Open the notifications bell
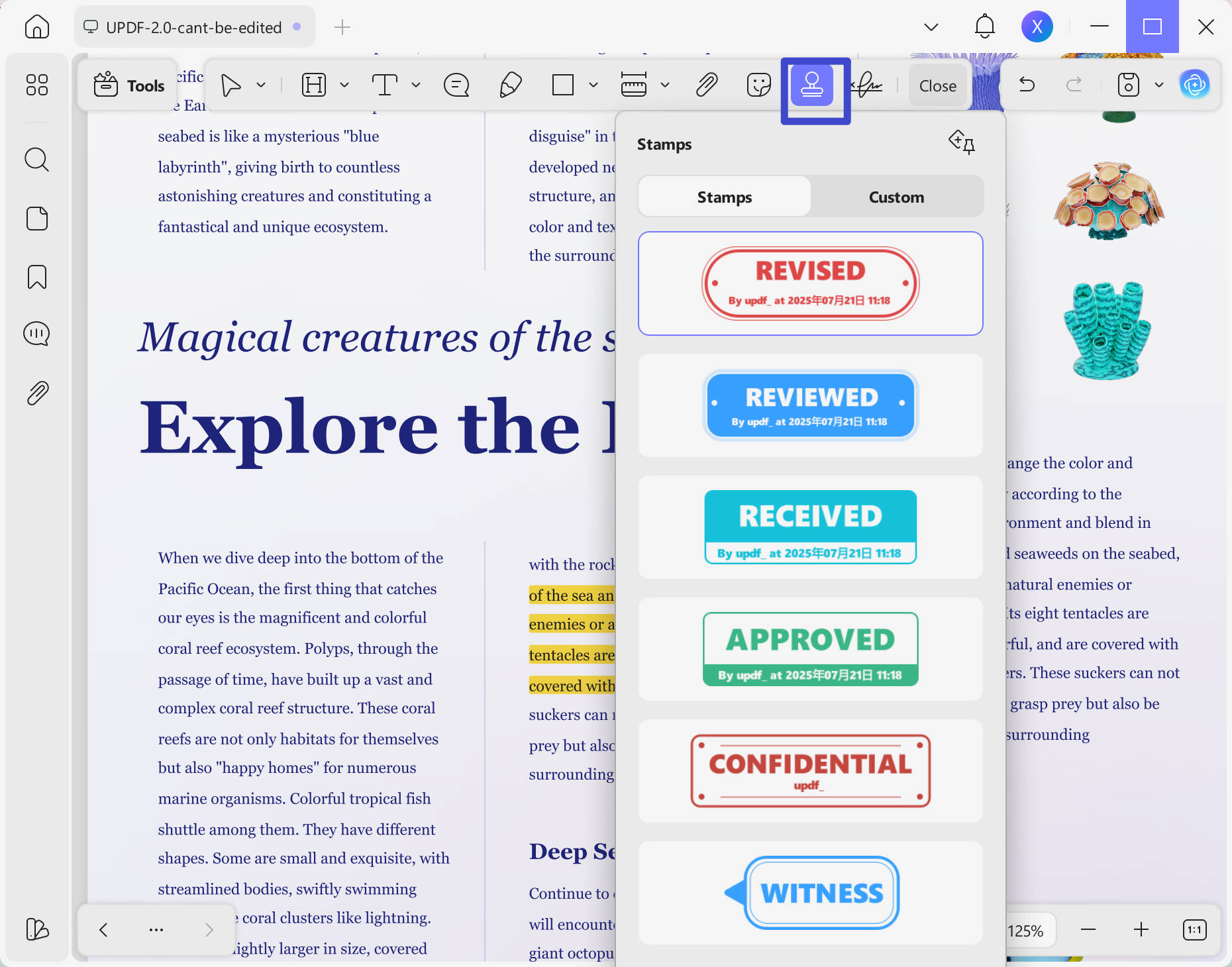The width and height of the screenshot is (1232, 967). pos(985,27)
